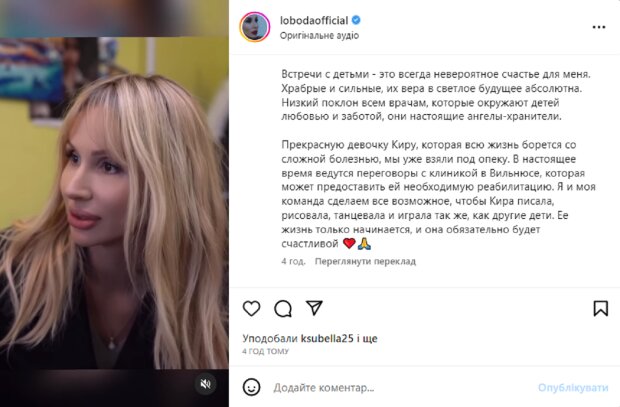Click the lobodaofficial username link

click(x=314, y=20)
